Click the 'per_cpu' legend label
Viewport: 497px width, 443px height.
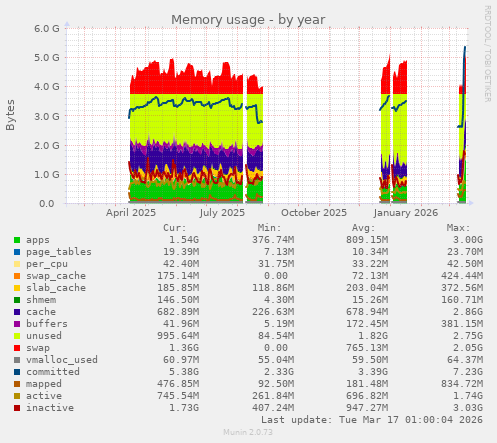coord(47,264)
